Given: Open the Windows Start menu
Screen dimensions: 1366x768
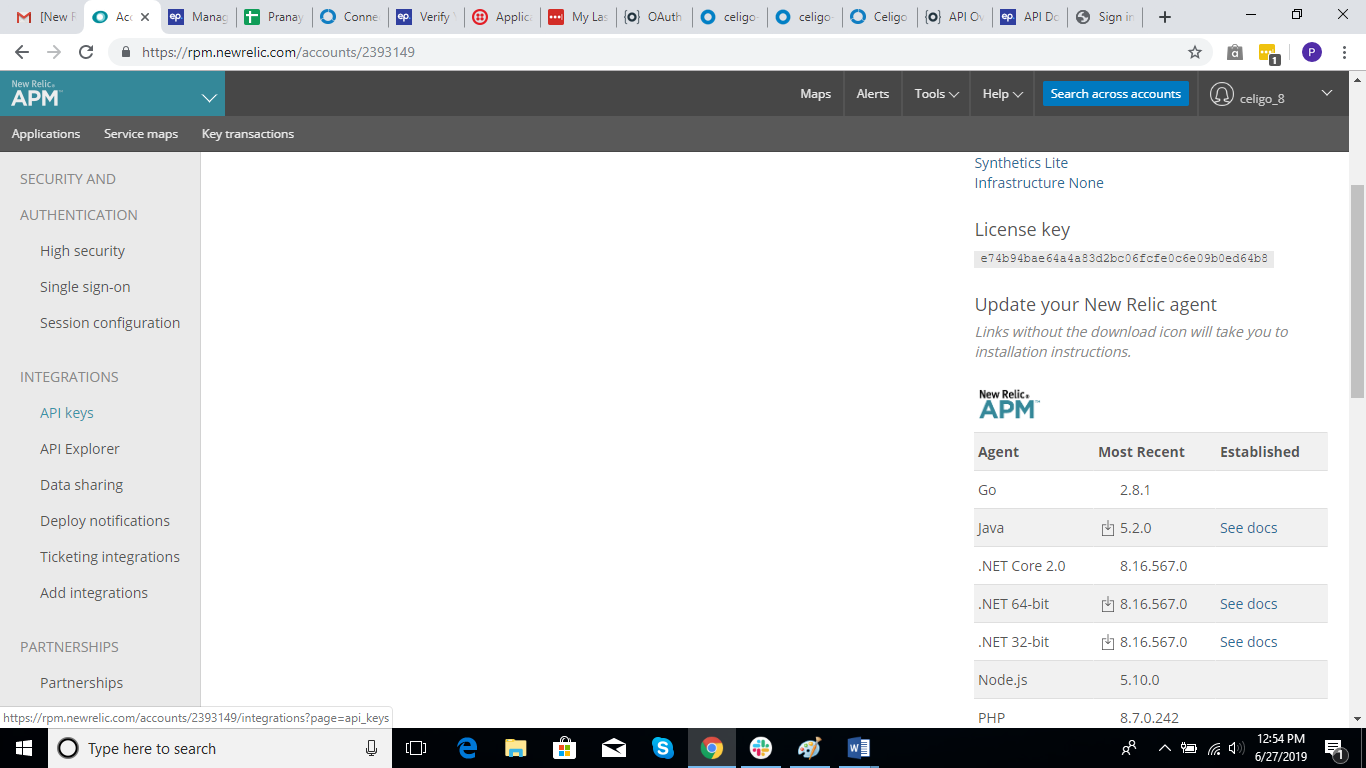Looking at the screenshot, I should click(23, 748).
